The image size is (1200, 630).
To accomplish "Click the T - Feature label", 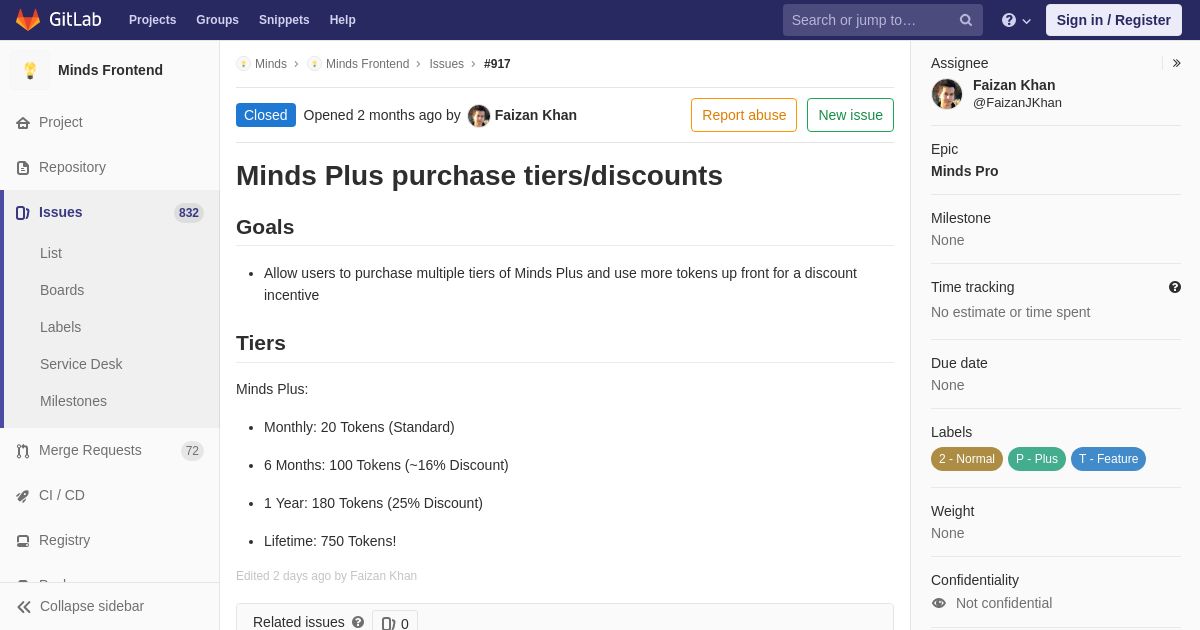I will (x=1108, y=459).
